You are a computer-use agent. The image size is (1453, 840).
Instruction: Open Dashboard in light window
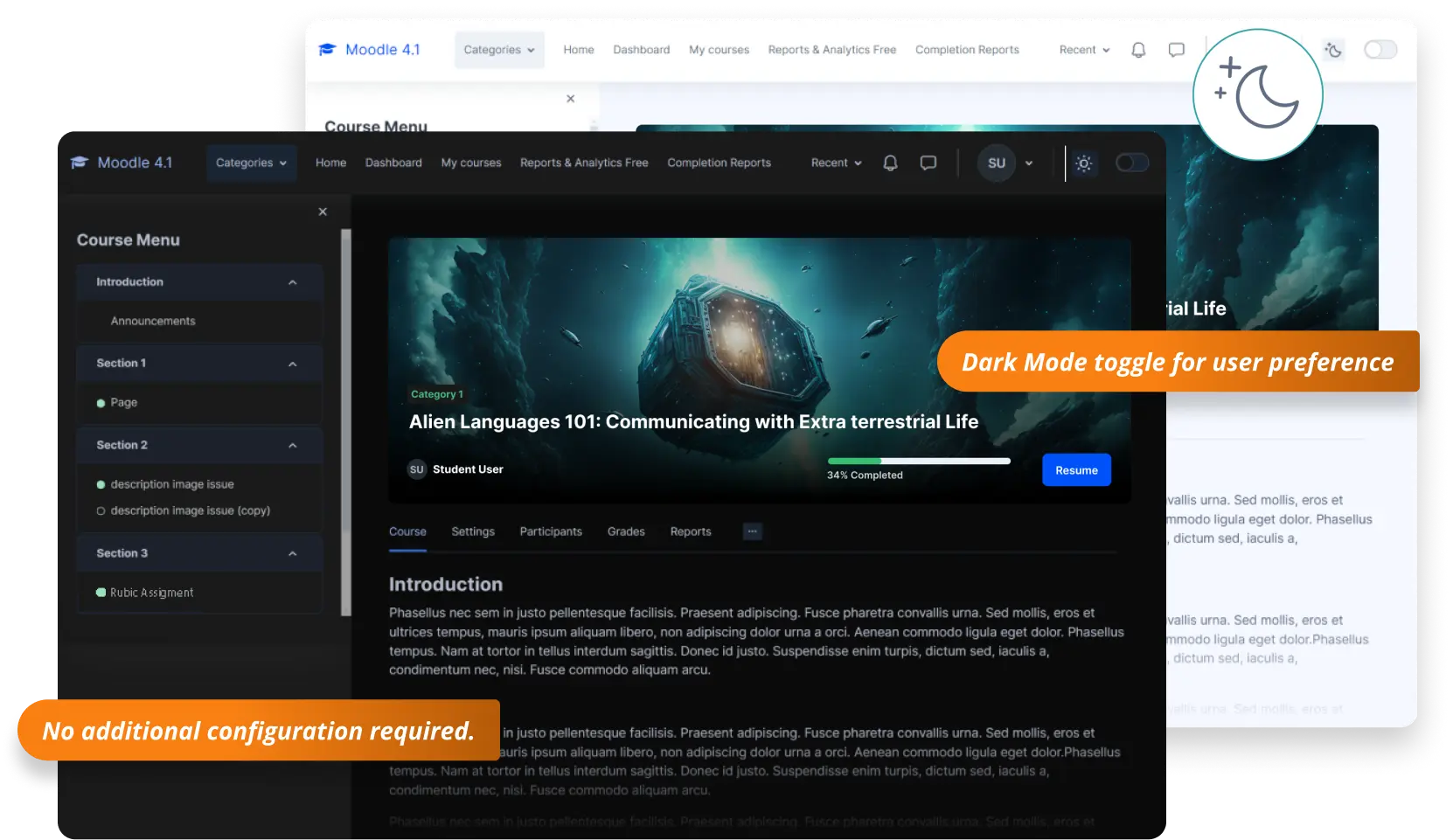pyautogui.click(x=642, y=50)
